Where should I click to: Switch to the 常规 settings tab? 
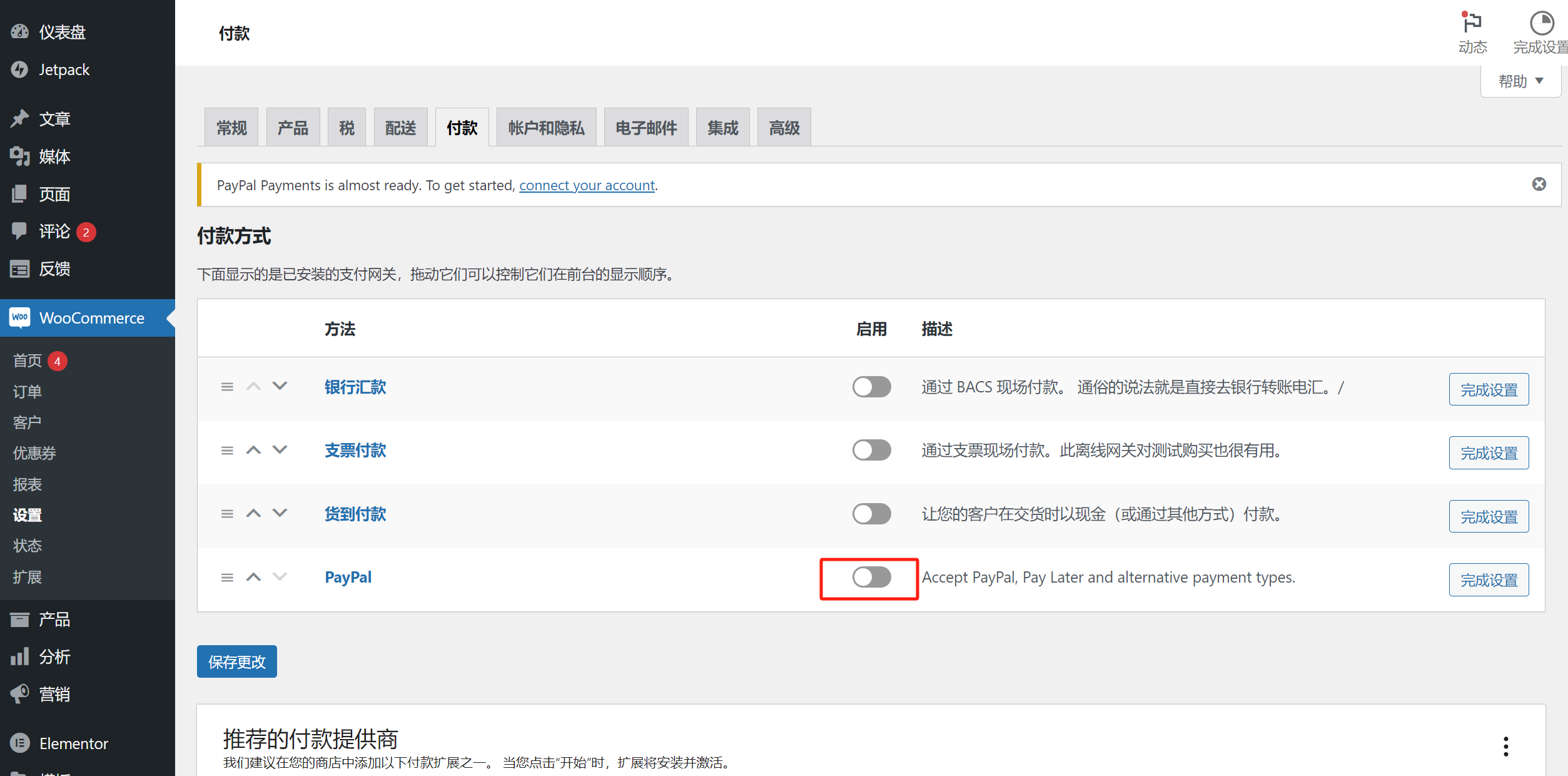[231, 126]
